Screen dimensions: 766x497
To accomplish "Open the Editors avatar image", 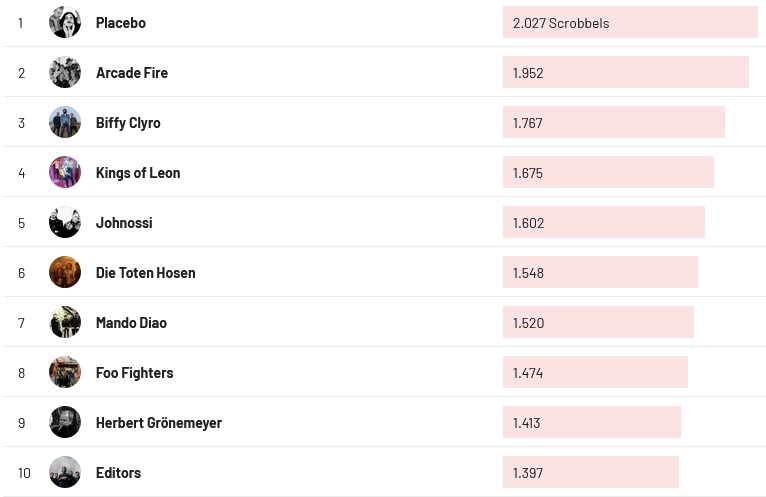I will coord(65,472).
